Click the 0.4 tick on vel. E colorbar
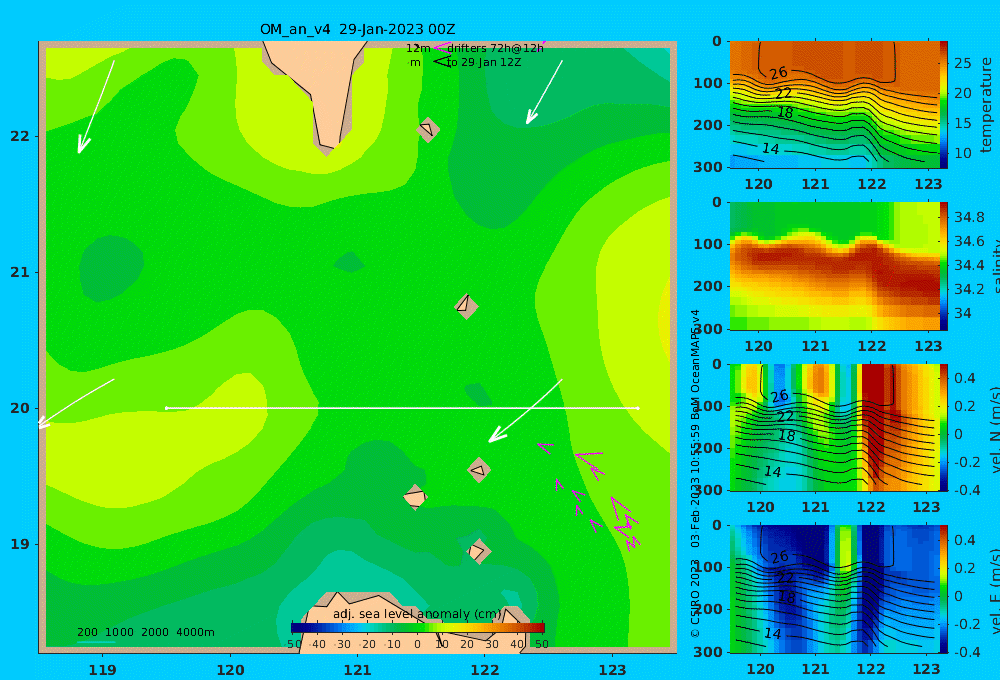Screen dimensions: 1000x680 (x=965, y=540)
